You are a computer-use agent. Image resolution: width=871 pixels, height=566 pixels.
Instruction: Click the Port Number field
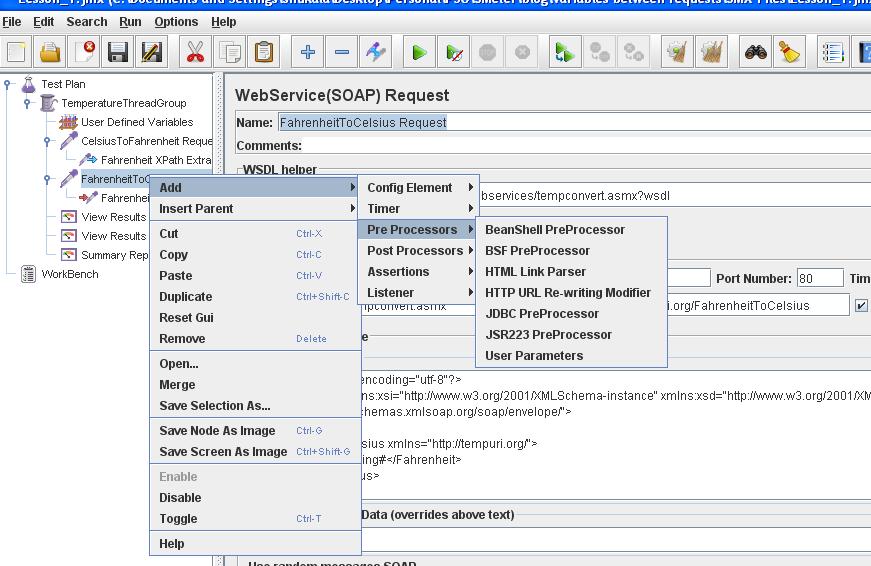820,278
